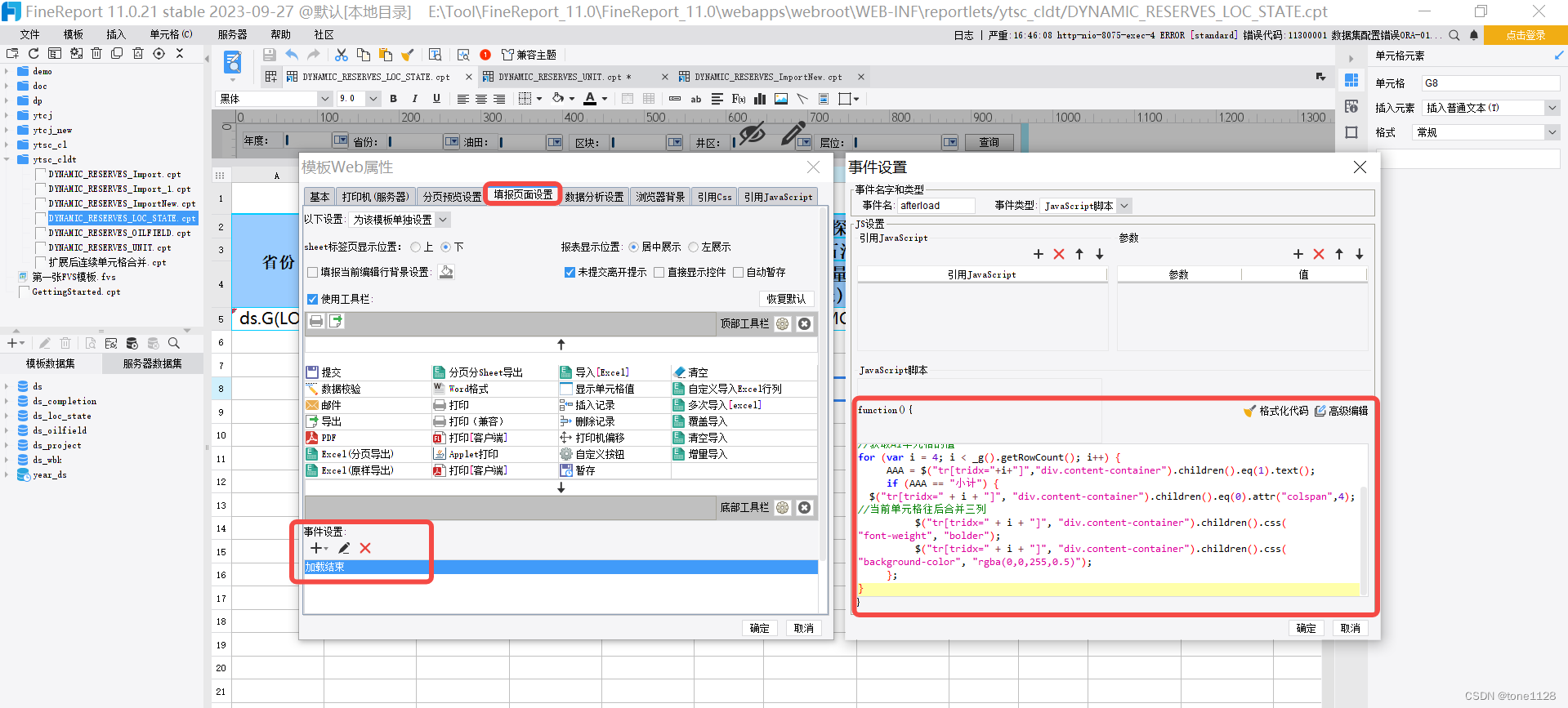
Task: Open the 模板 menu in menu bar
Action: (x=74, y=34)
